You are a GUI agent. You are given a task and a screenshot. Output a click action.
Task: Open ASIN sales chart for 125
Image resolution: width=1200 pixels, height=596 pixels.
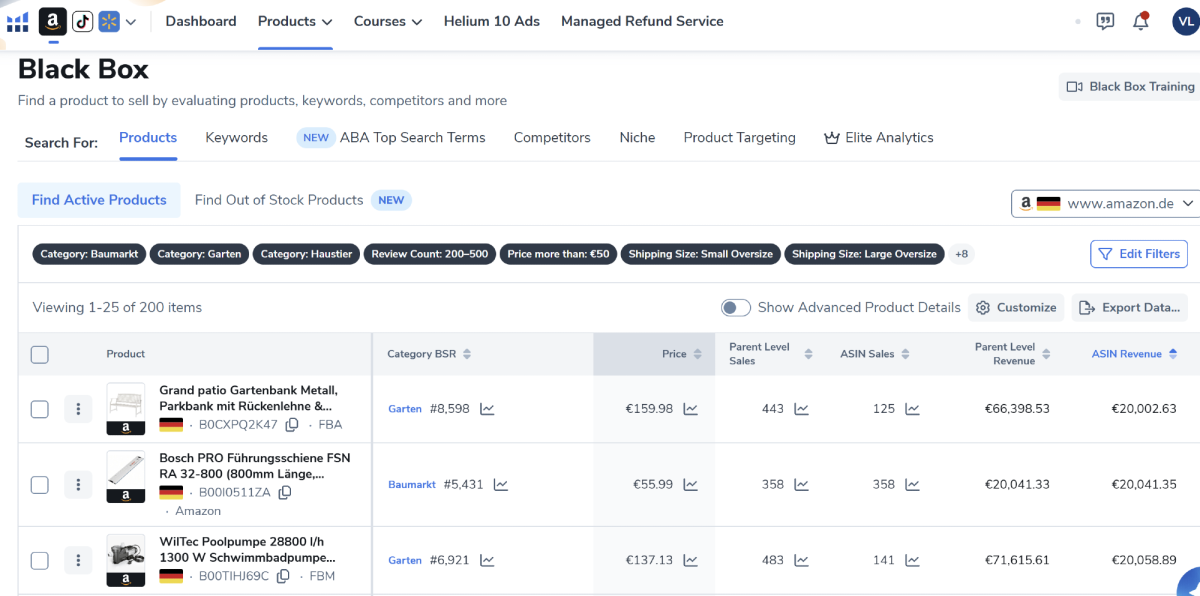(912, 409)
